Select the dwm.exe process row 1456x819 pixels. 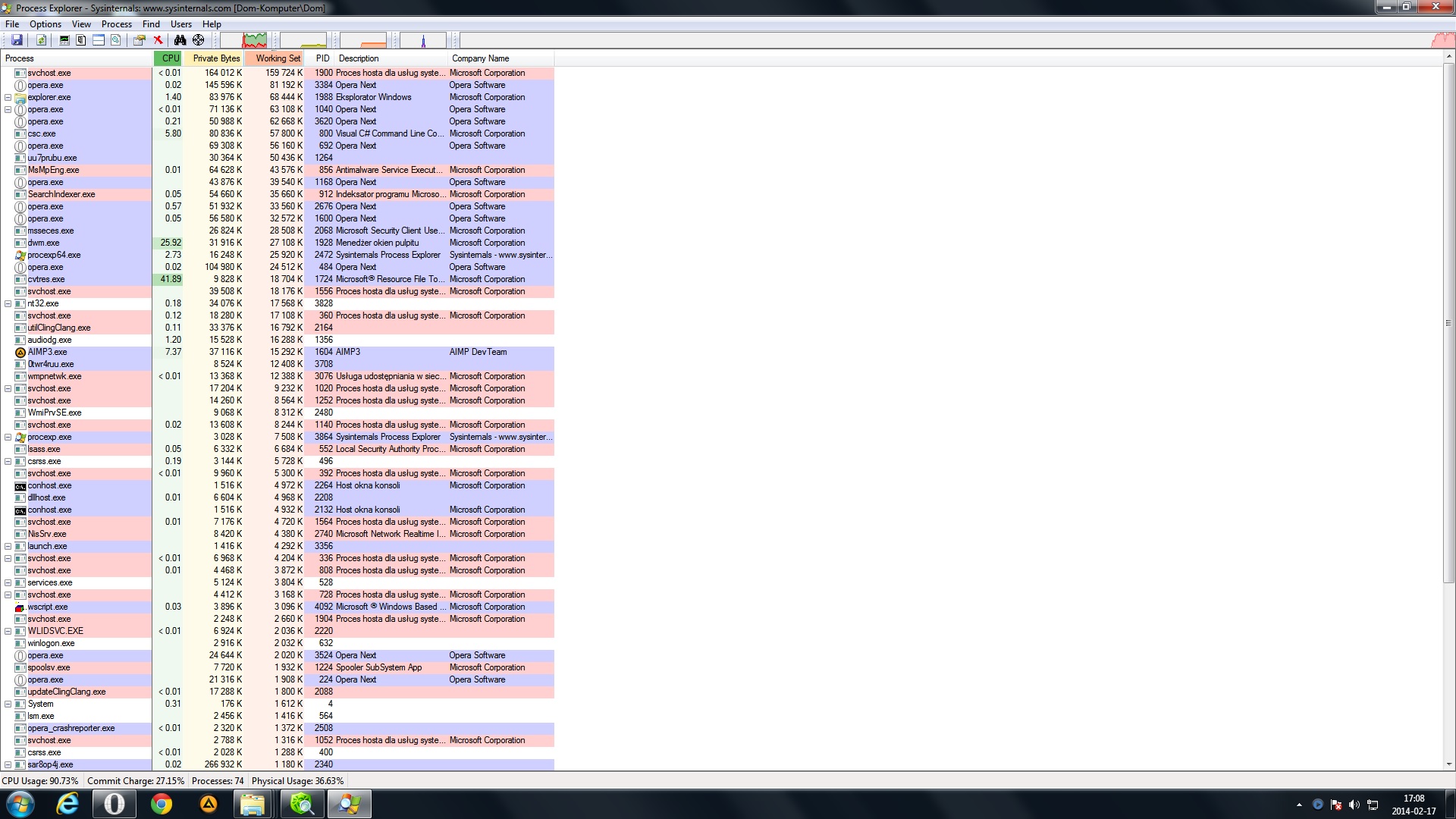(278, 243)
